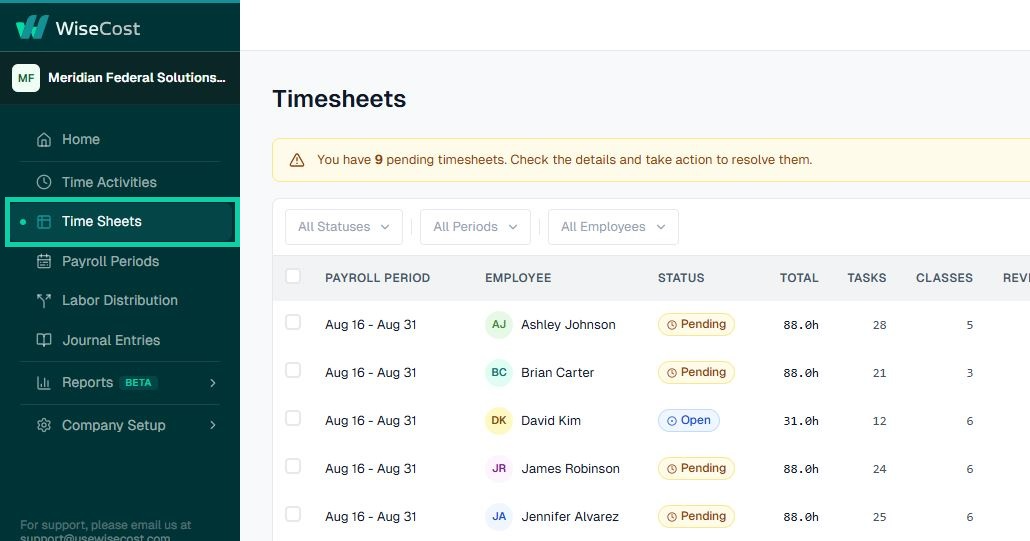This screenshot has width=1030, height=541.
Task: Click the TASKS column header
Action: coord(866,278)
